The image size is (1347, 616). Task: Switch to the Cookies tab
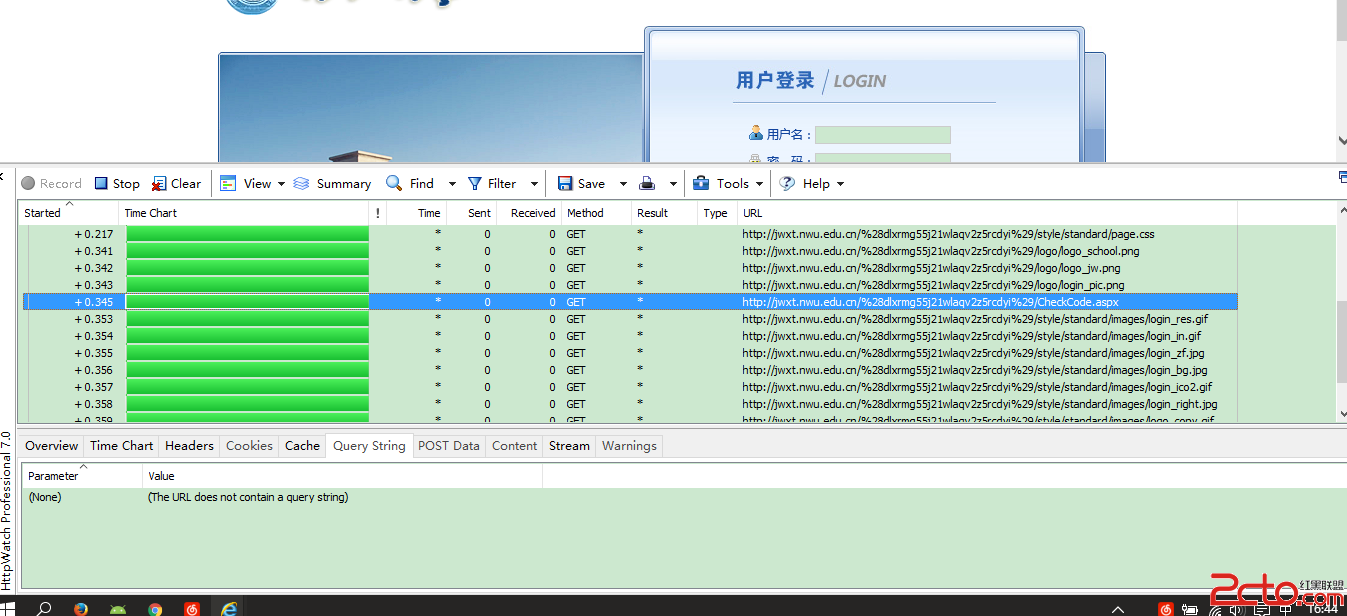(249, 446)
